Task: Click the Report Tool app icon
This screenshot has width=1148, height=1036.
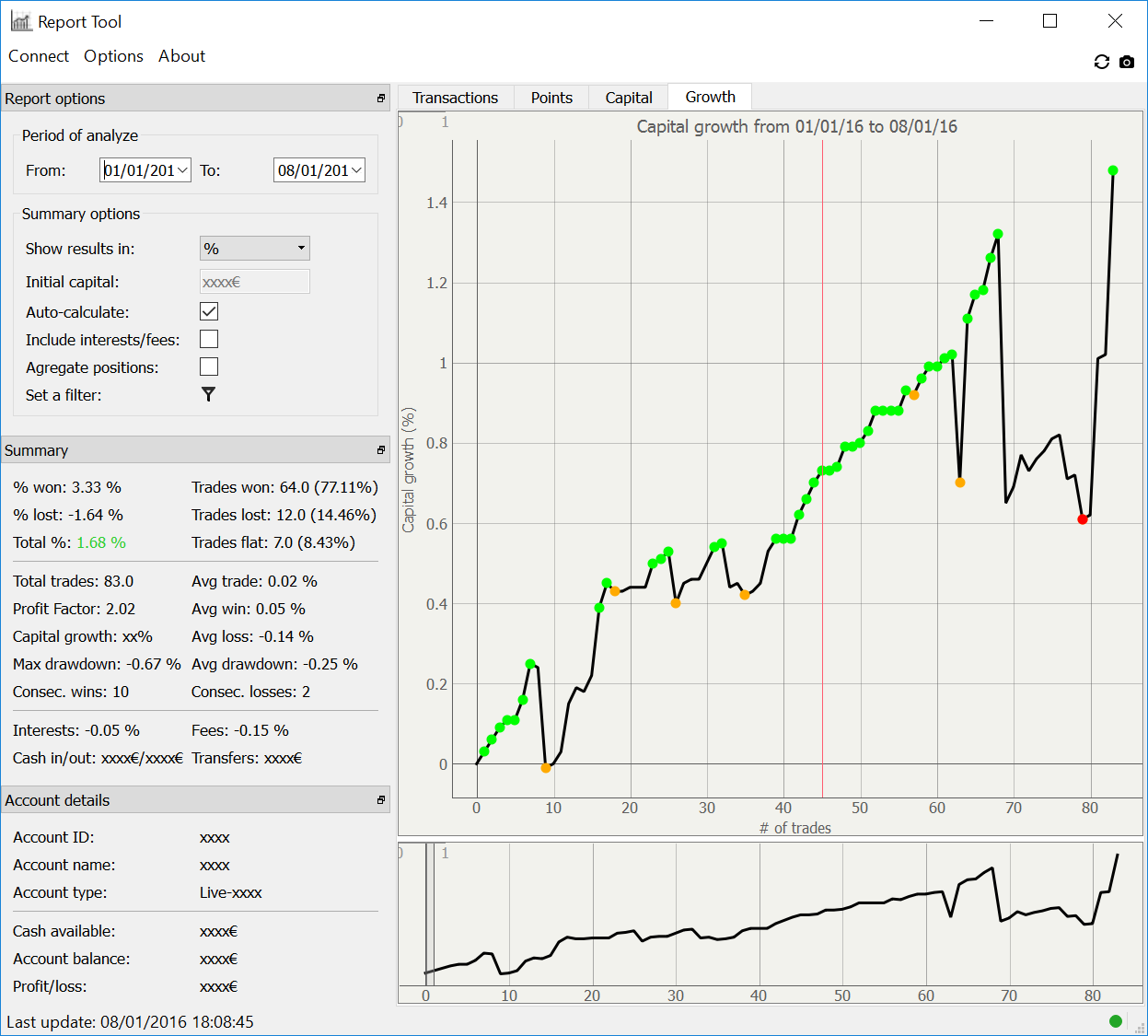Action: pos(21,21)
